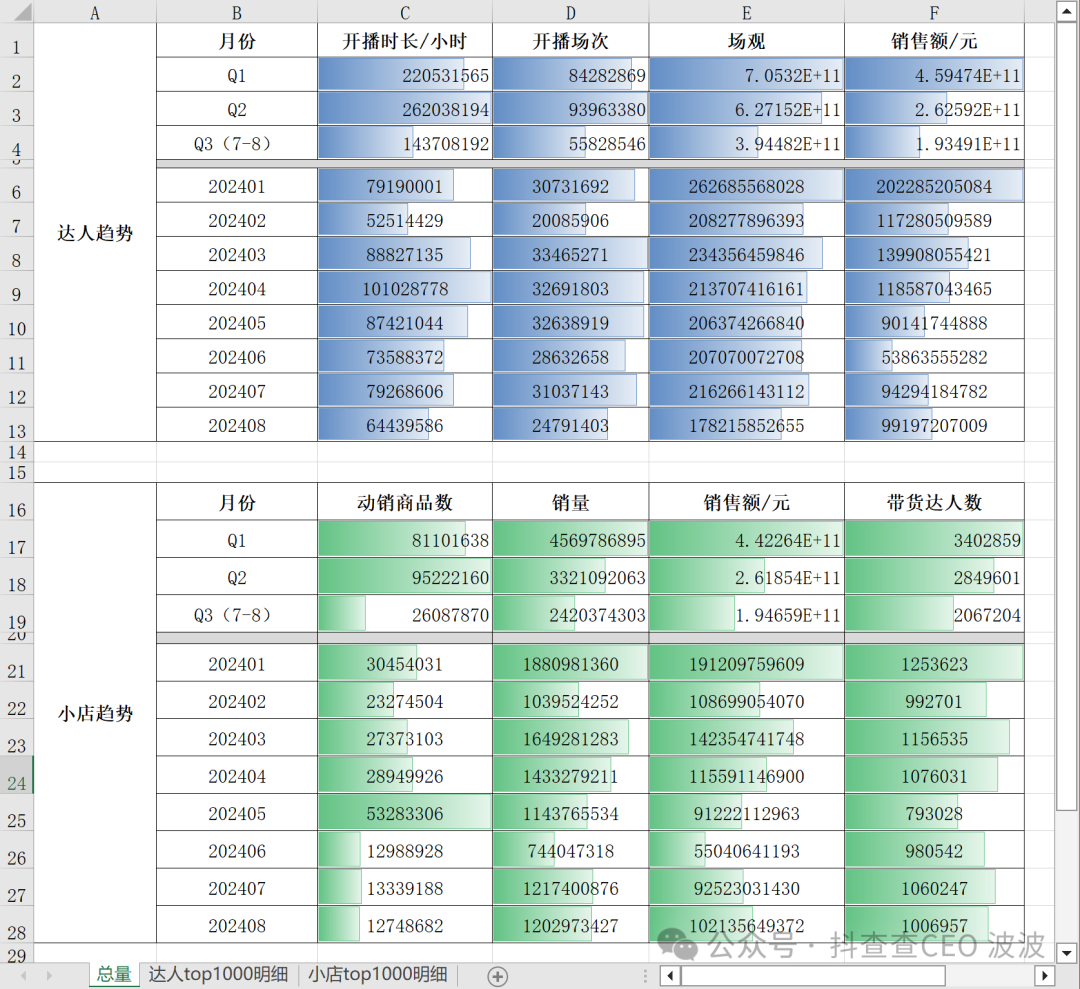Select cell with value 1143765534
This screenshot has width=1080, height=989.
(x=570, y=813)
